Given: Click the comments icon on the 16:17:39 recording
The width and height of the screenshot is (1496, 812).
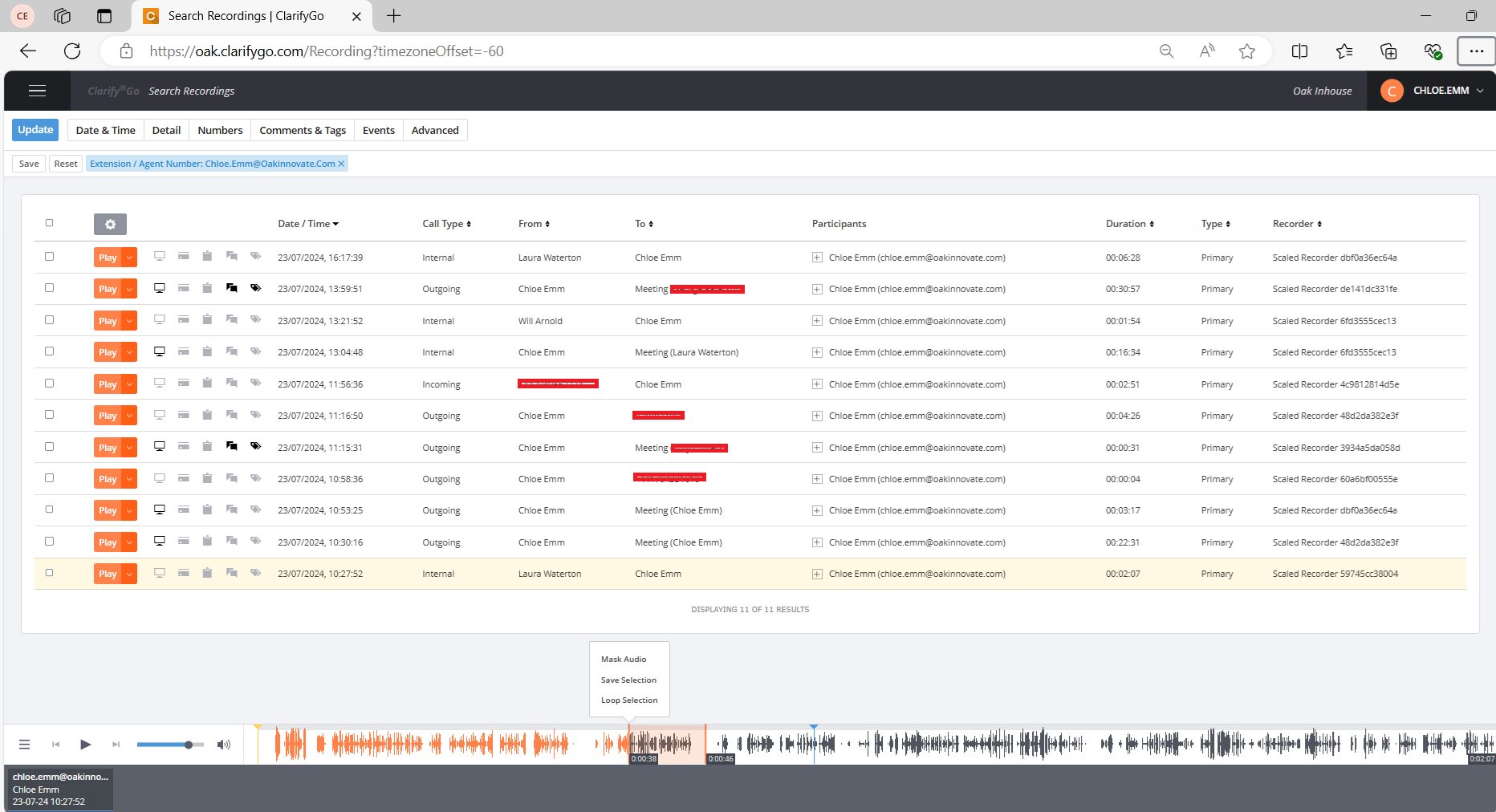Looking at the screenshot, I should (x=231, y=257).
